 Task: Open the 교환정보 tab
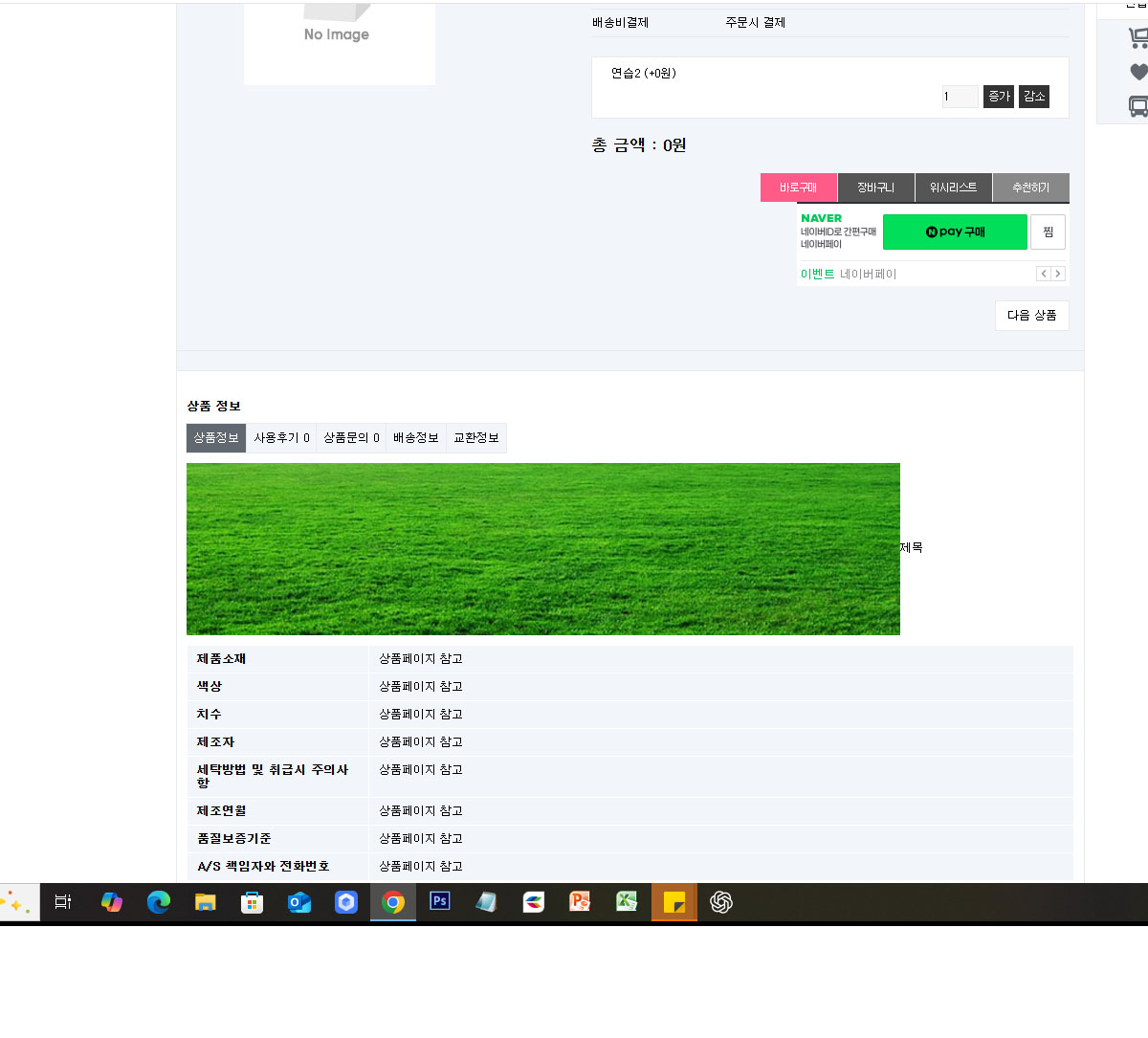476,438
